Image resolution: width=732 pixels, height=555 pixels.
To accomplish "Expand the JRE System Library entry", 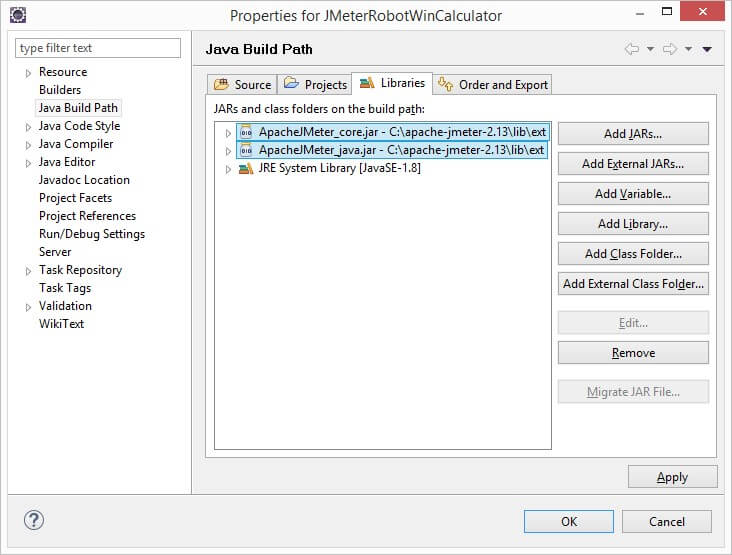I will [228, 169].
